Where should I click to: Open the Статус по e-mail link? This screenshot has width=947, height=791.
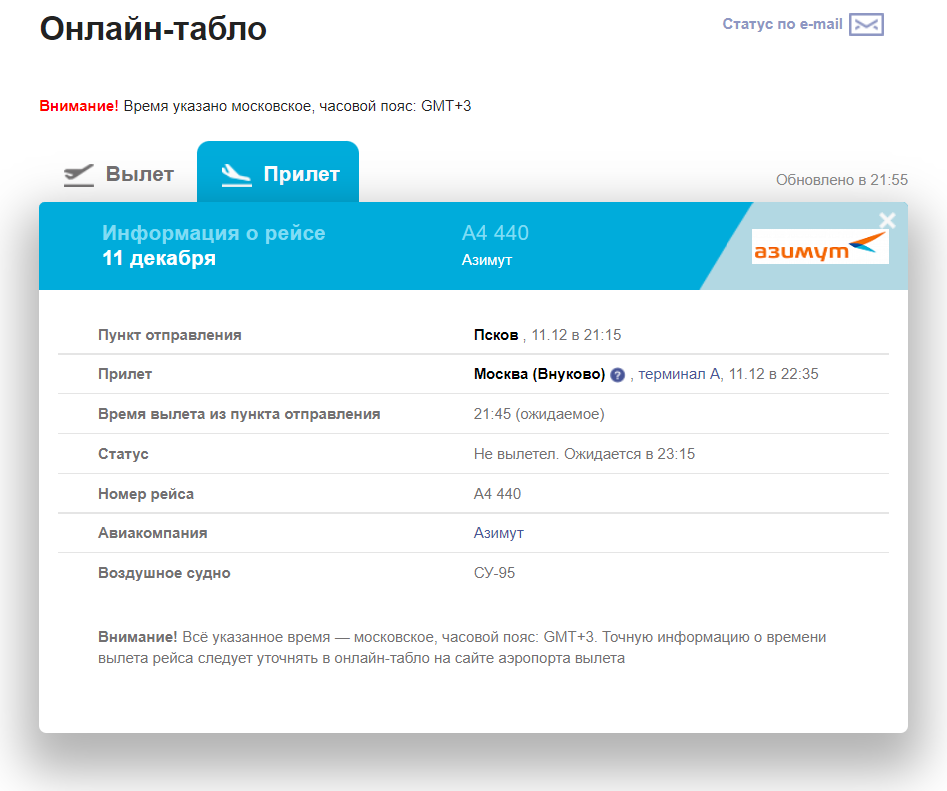779,24
